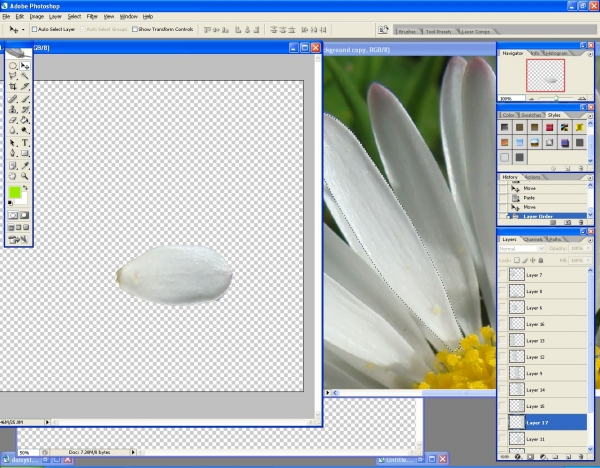Open the layer Fill slider arrow

coord(590,260)
